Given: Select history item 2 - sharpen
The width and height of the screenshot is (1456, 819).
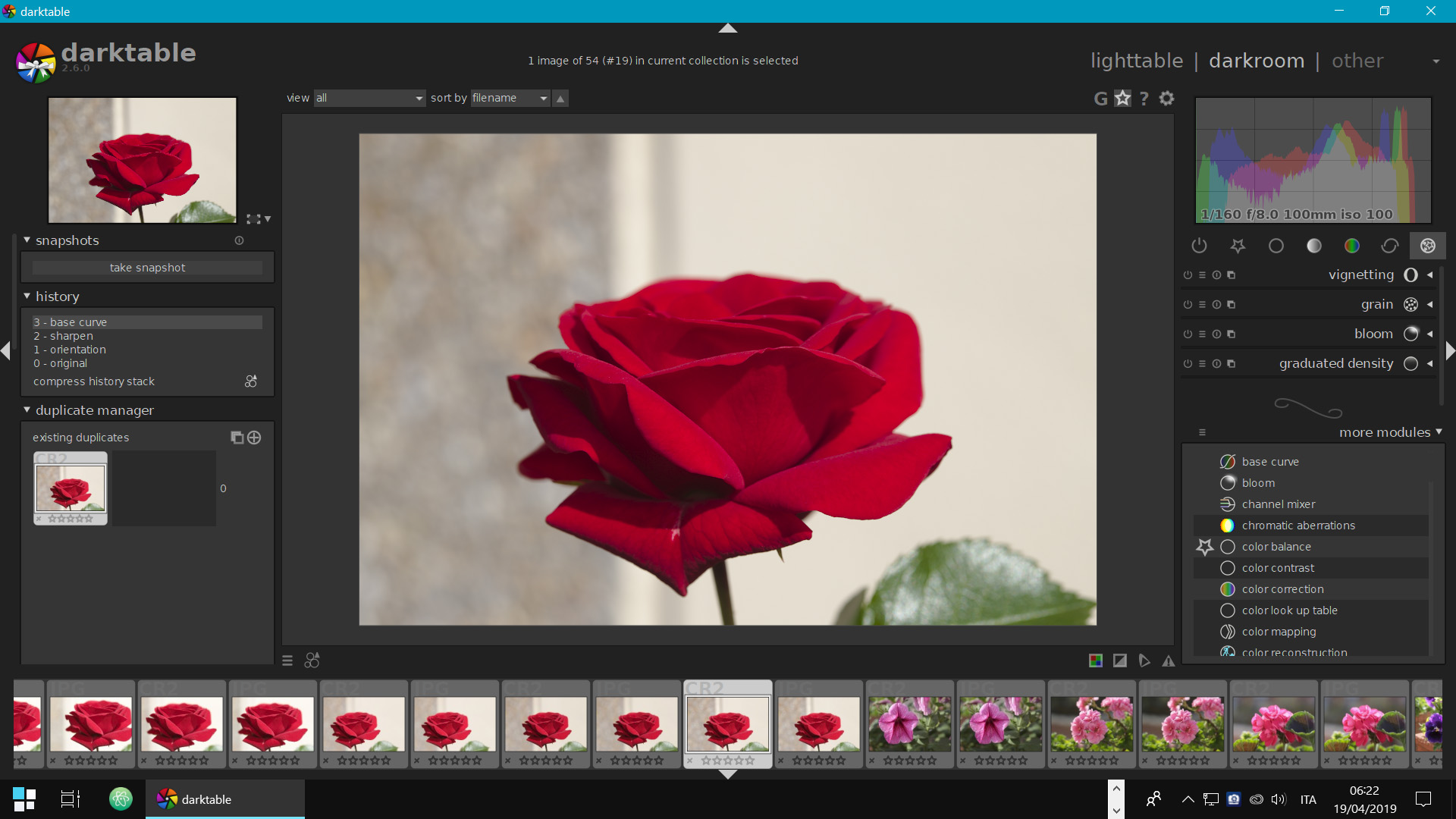Looking at the screenshot, I should tap(147, 336).
